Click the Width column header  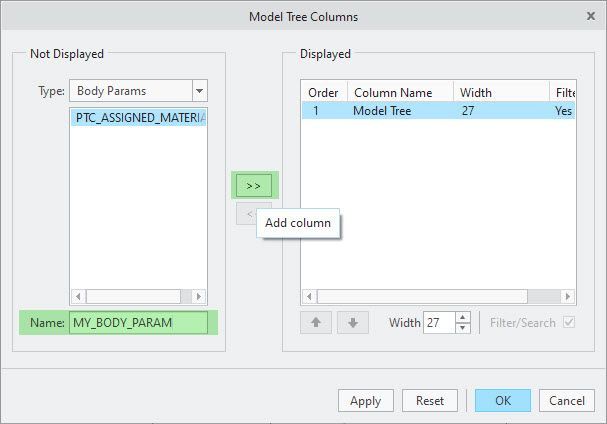(500, 92)
